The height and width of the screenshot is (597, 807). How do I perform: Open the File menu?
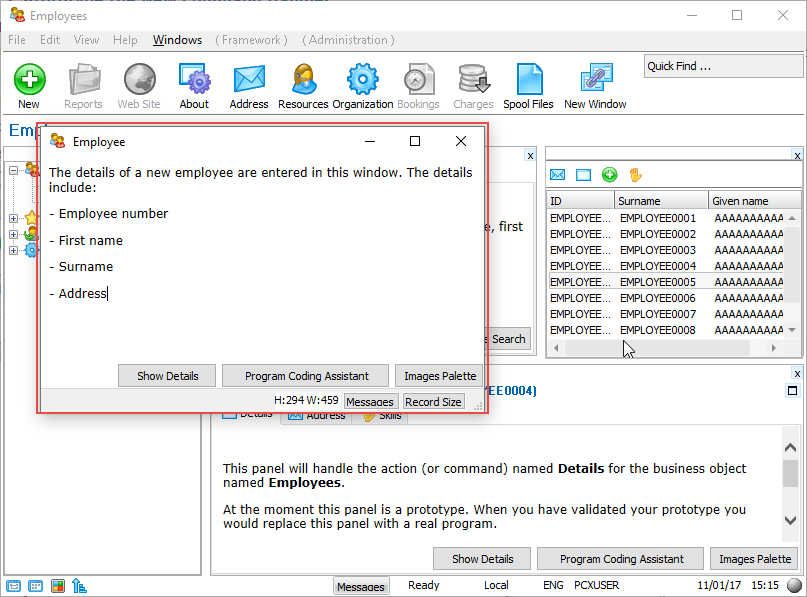[x=17, y=40]
